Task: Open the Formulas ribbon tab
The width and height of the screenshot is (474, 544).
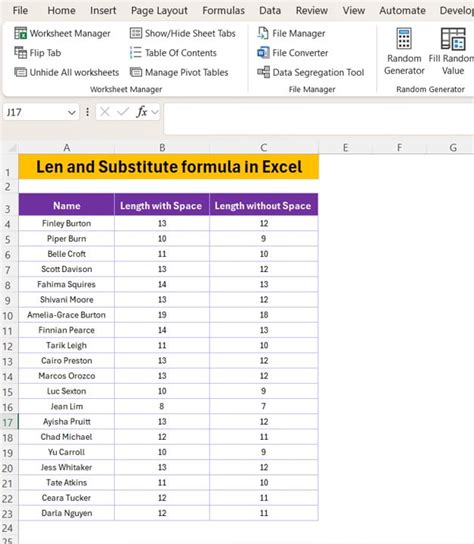Action: [223, 10]
